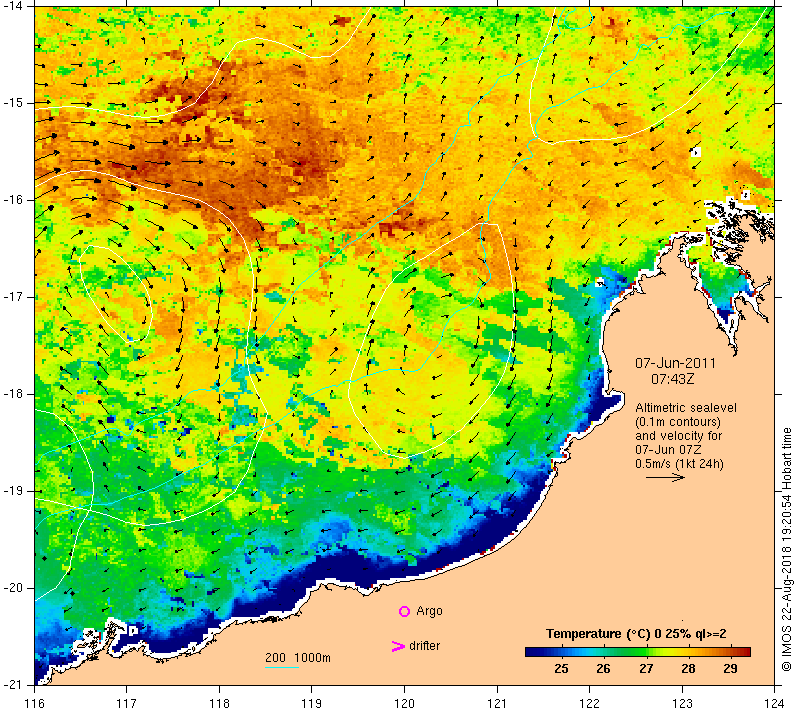This screenshot has width=800, height=710.
Task: Click the latitude axis label -20
Action: (13, 588)
